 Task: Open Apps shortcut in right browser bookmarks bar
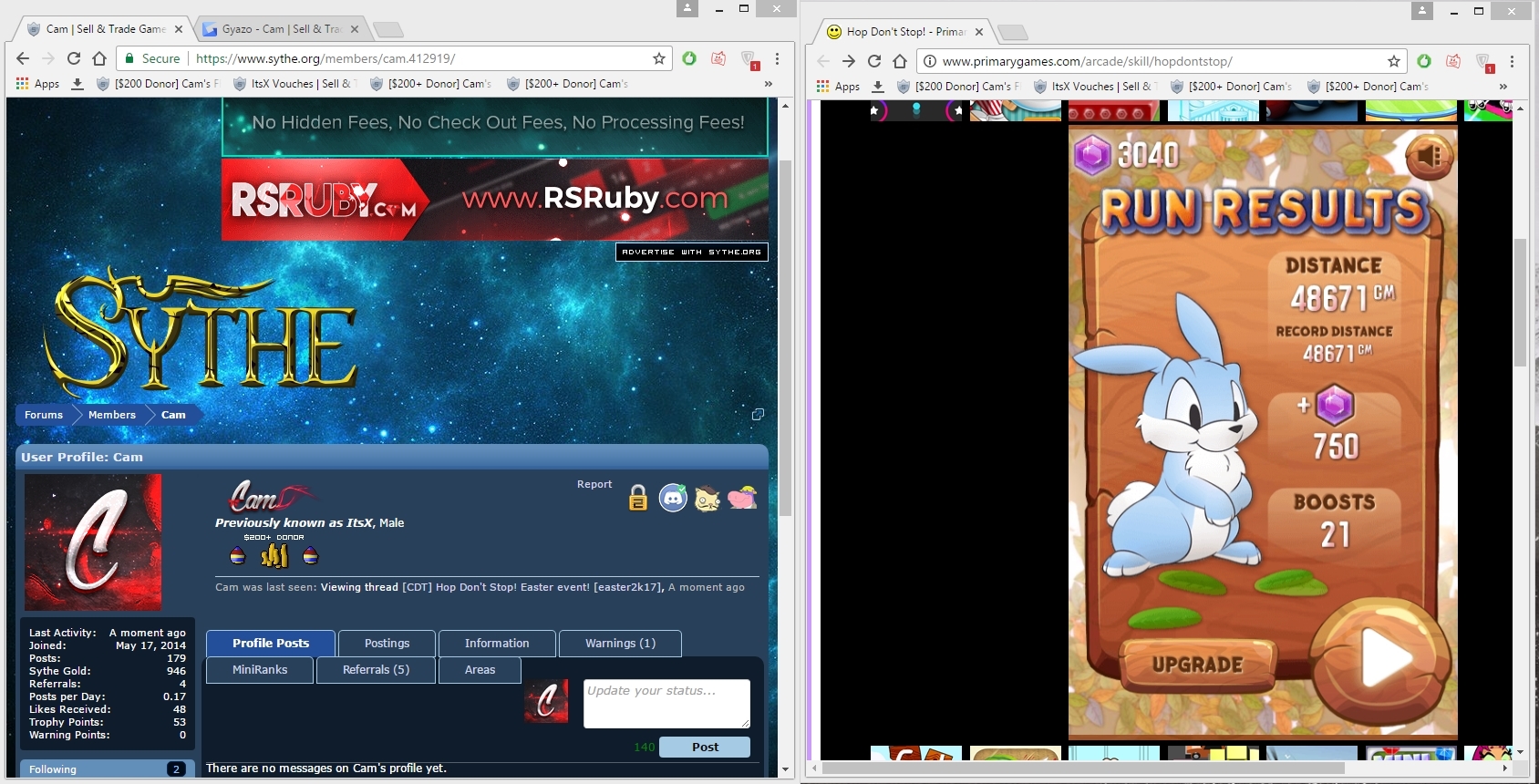[838, 86]
